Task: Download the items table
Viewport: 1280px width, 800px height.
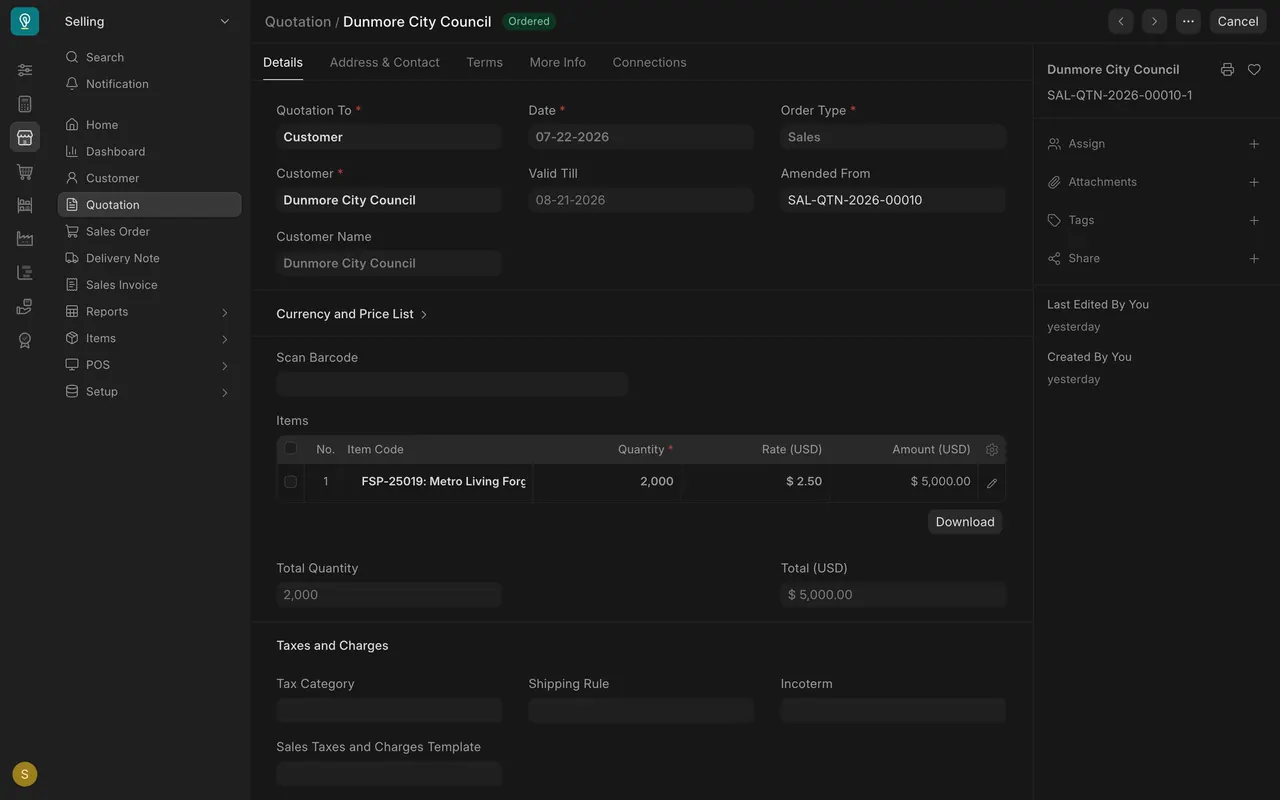Action: (x=965, y=522)
